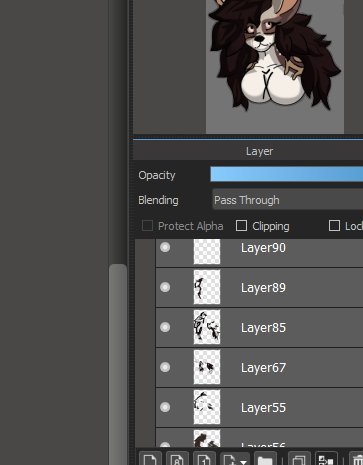
Task: Open the Blending mode Pass Through dropdown
Action: click(x=287, y=200)
